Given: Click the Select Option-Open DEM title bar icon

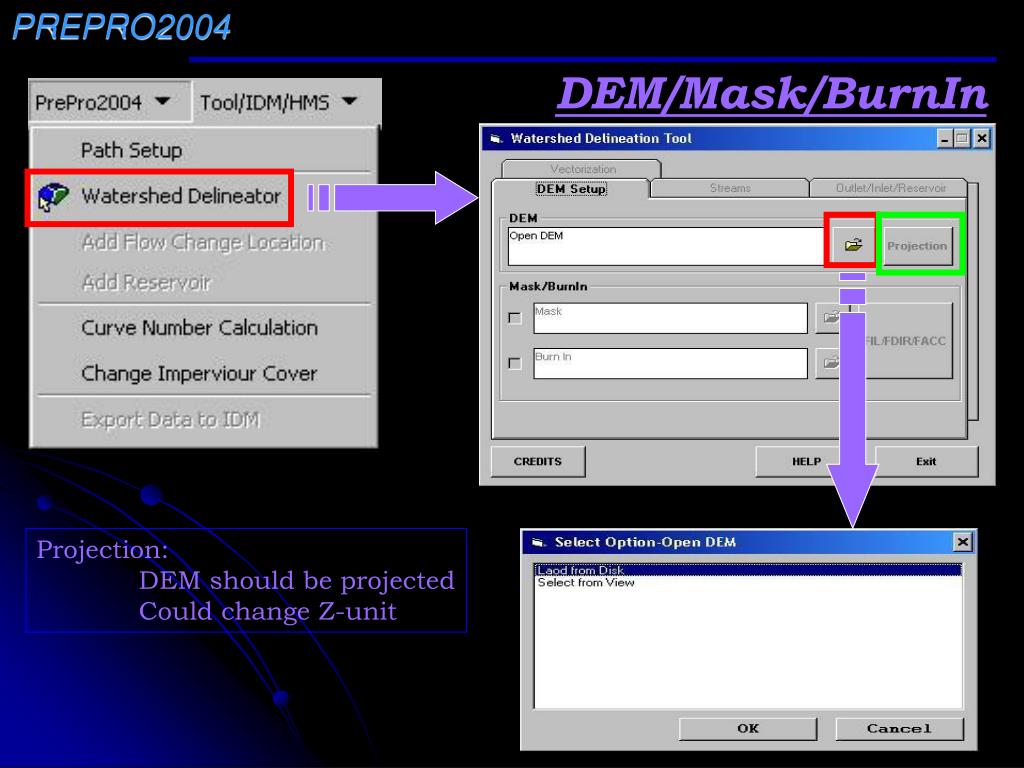Looking at the screenshot, I should click(x=539, y=542).
